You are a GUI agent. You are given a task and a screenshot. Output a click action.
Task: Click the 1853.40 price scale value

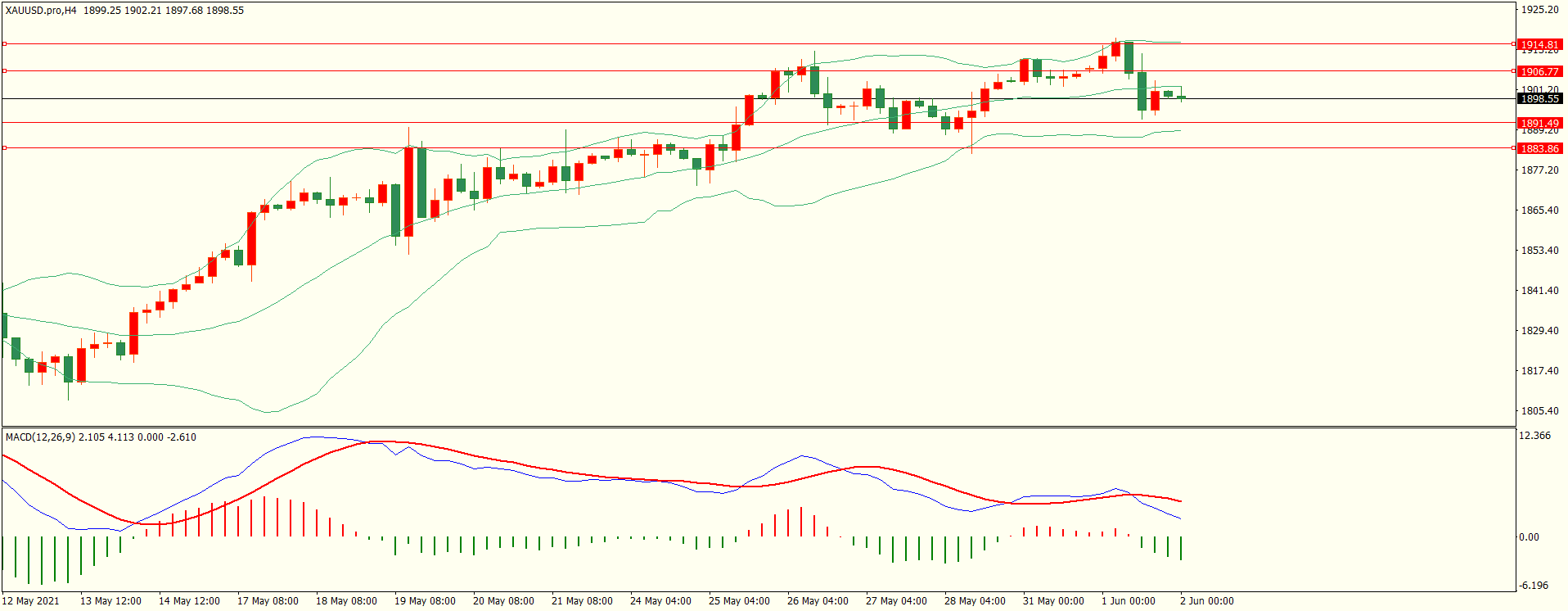[1539, 251]
